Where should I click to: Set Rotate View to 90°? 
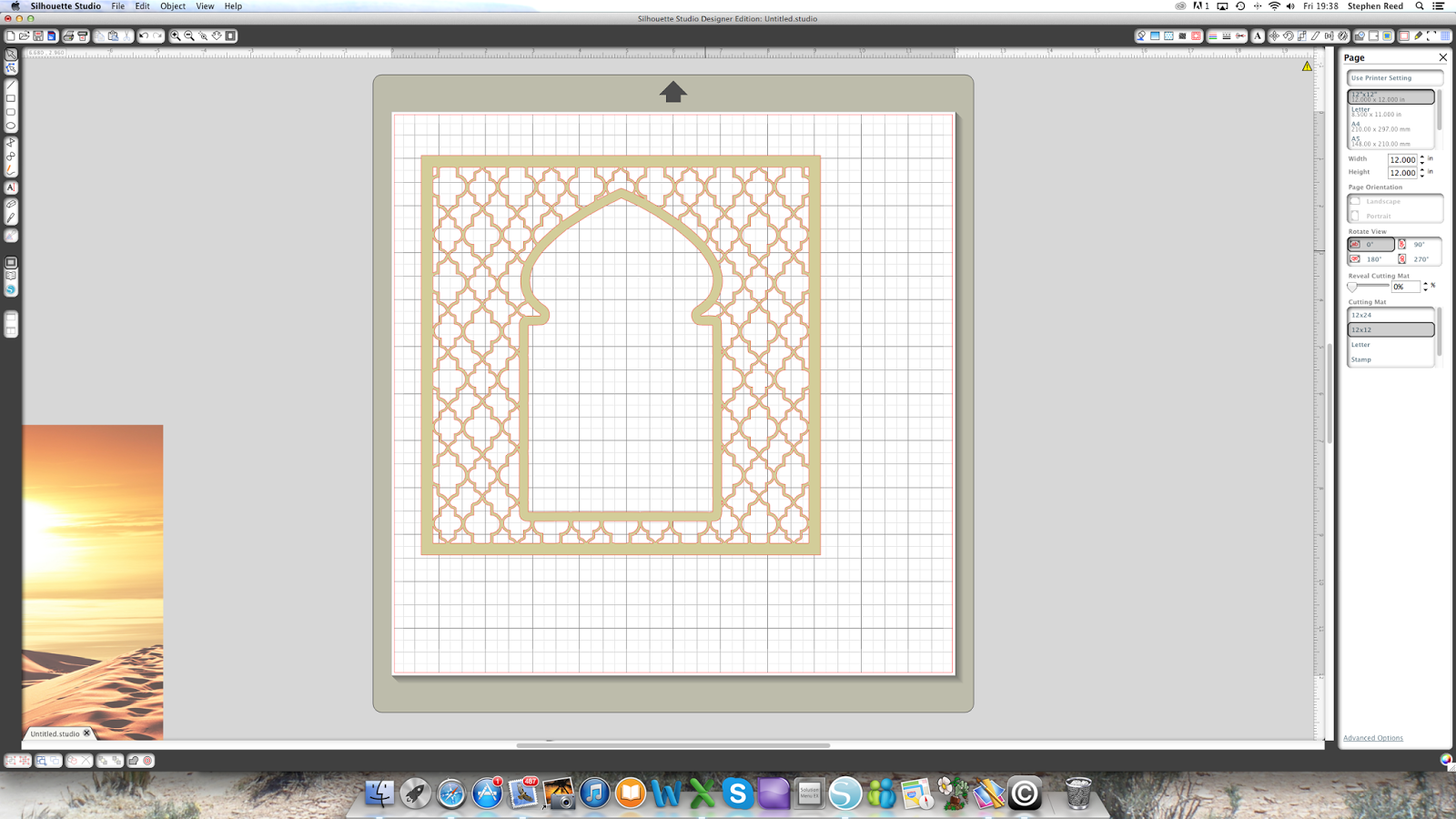[1419, 245]
